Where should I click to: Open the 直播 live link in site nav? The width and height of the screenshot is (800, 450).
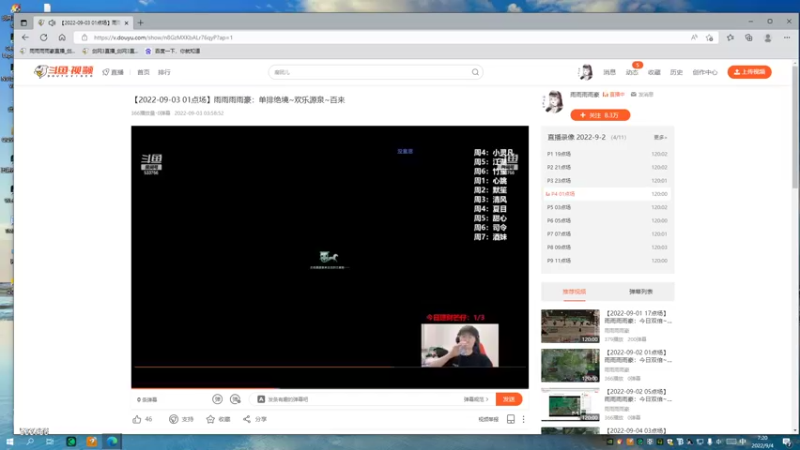pos(113,72)
